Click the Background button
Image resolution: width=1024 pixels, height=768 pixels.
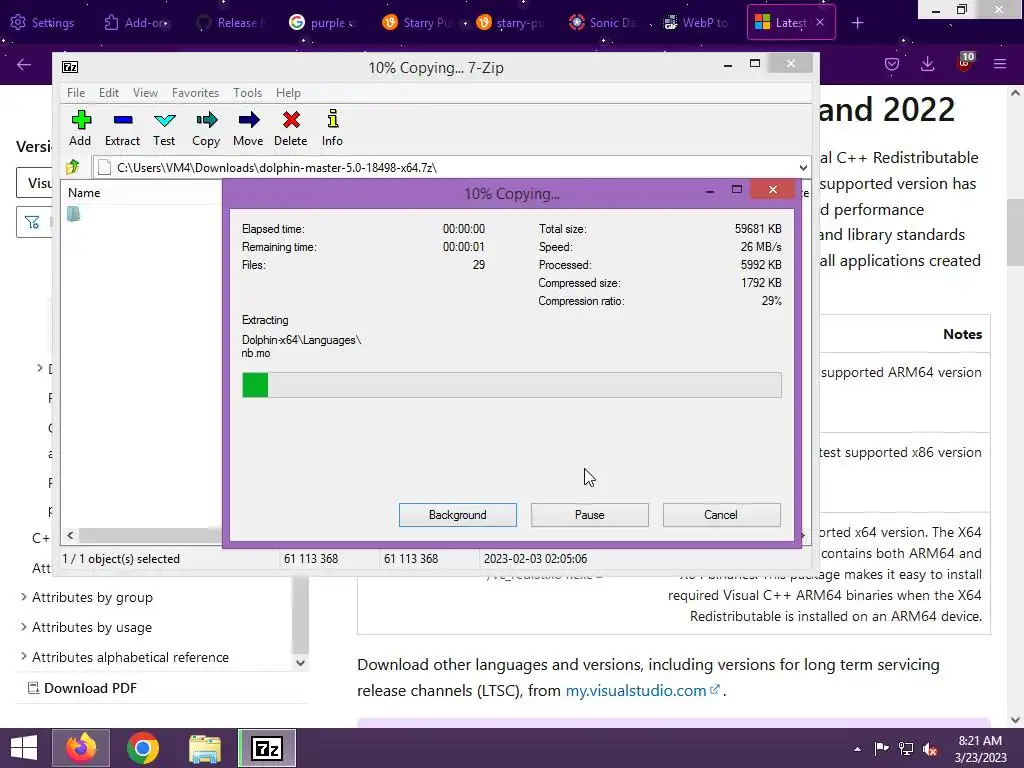458,515
